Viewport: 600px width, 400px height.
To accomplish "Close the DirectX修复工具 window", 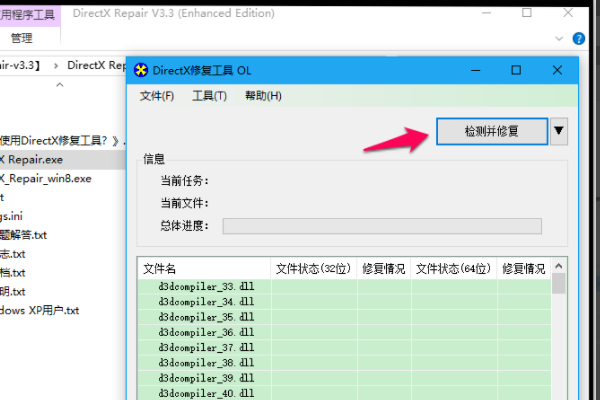I will click(x=557, y=70).
